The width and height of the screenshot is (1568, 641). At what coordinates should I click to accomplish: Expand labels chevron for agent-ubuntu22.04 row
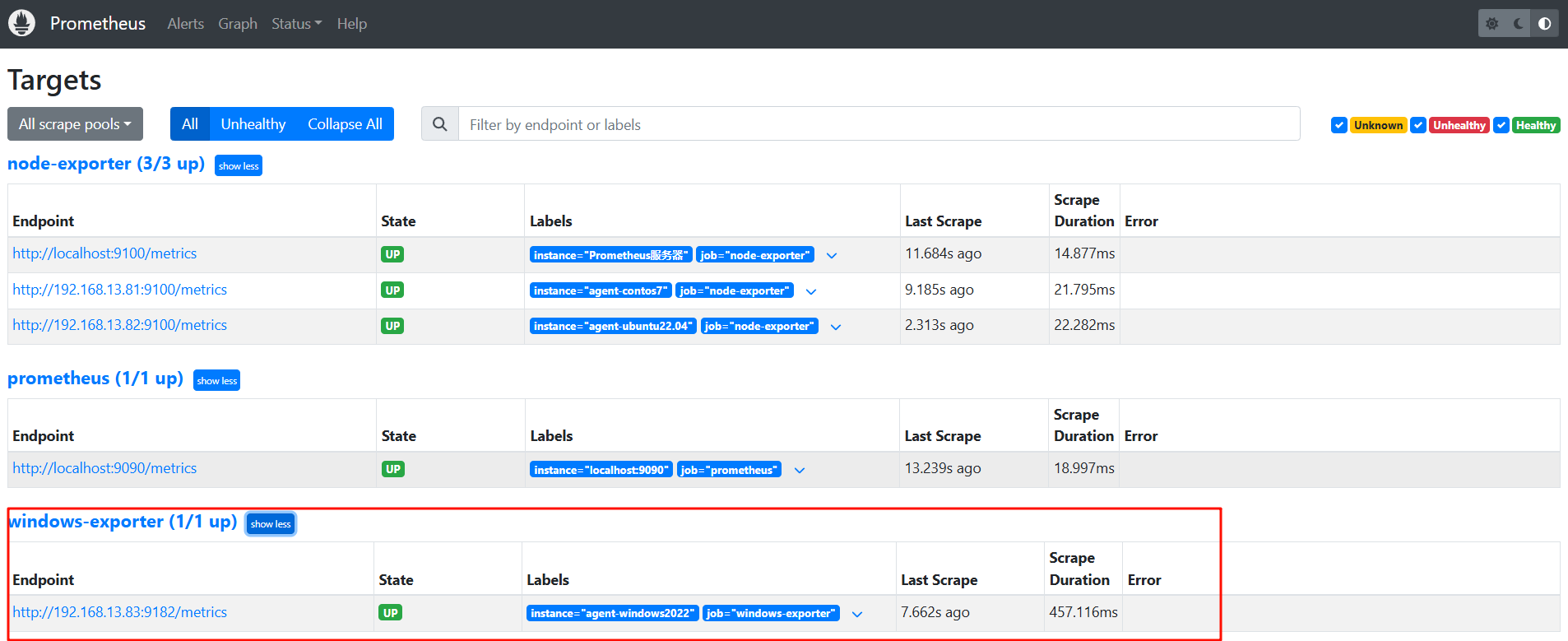(836, 327)
